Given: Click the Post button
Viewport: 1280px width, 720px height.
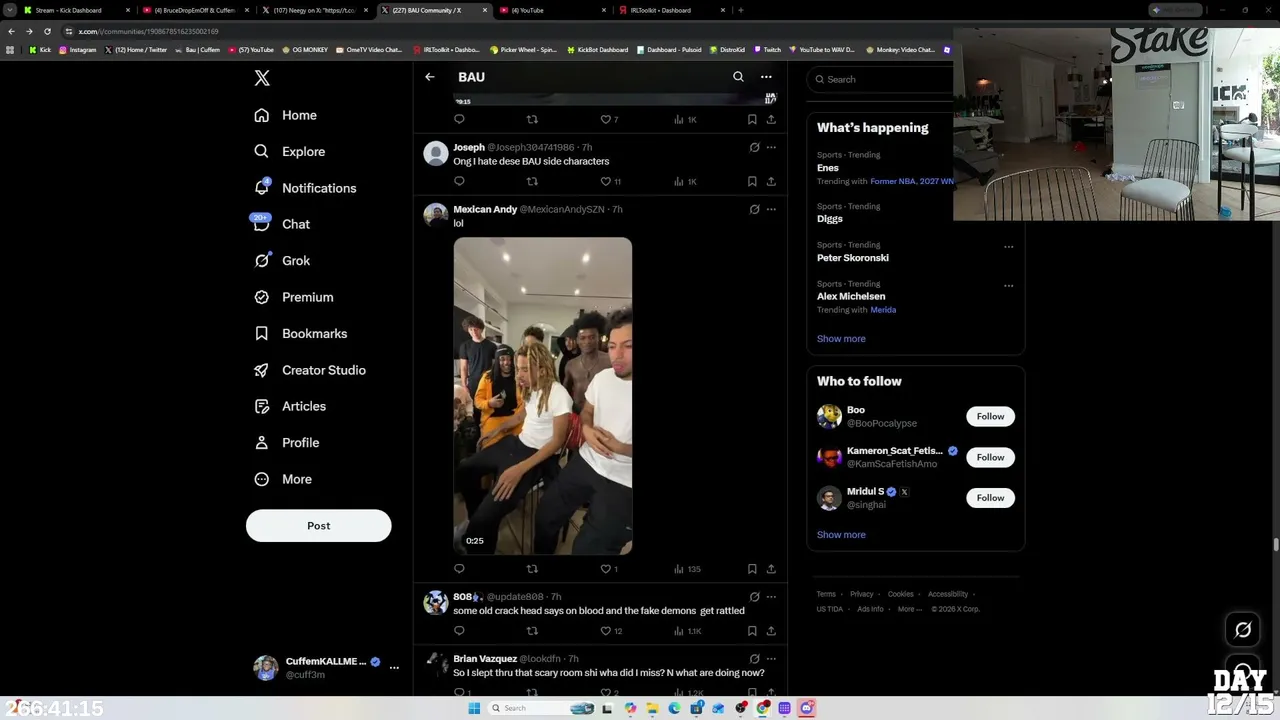Looking at the screenshot, I should click(318, 525).
